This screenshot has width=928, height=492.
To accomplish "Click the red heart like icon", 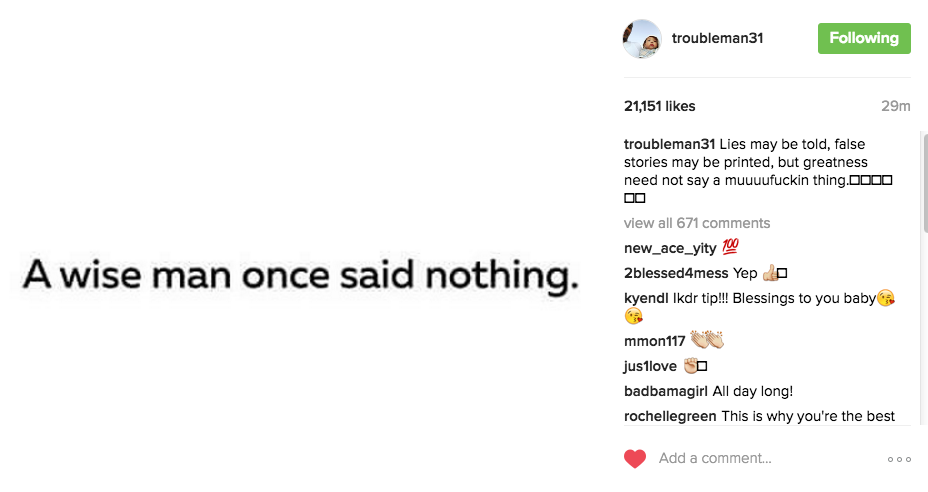I will tap(635, 459).
